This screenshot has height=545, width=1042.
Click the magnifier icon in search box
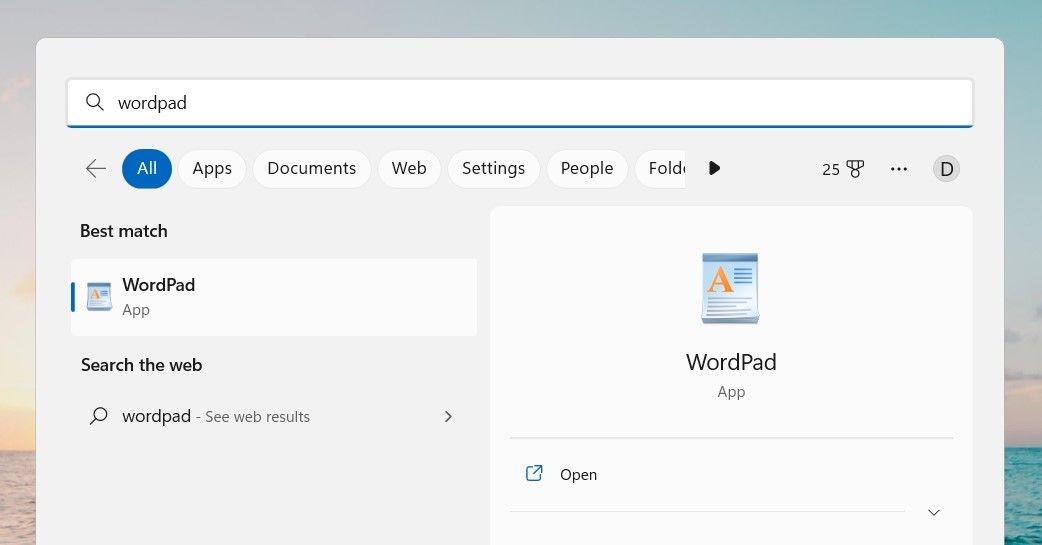[95, 102]
